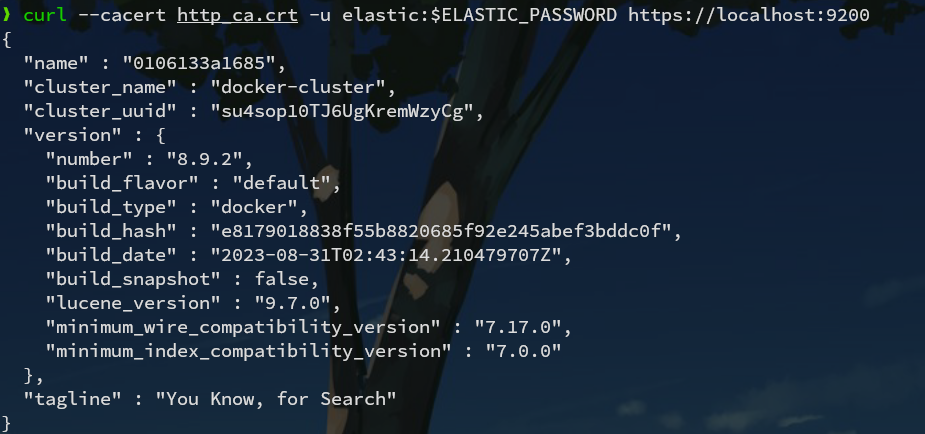The height and width of the screenshot is (434, 925).
Task: Click the tagline text You Know, for Search
Action: coord(296,399)
